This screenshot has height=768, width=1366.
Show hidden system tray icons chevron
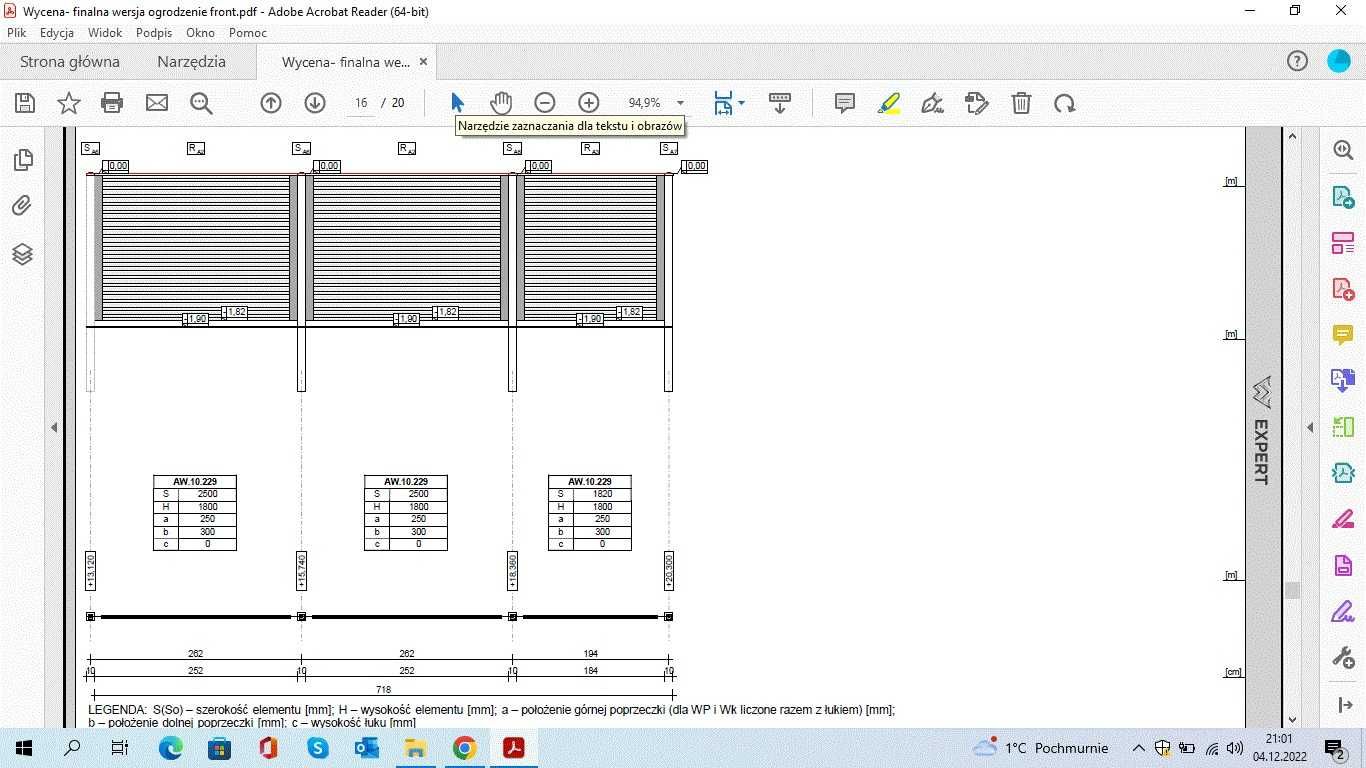point(1138,748)
